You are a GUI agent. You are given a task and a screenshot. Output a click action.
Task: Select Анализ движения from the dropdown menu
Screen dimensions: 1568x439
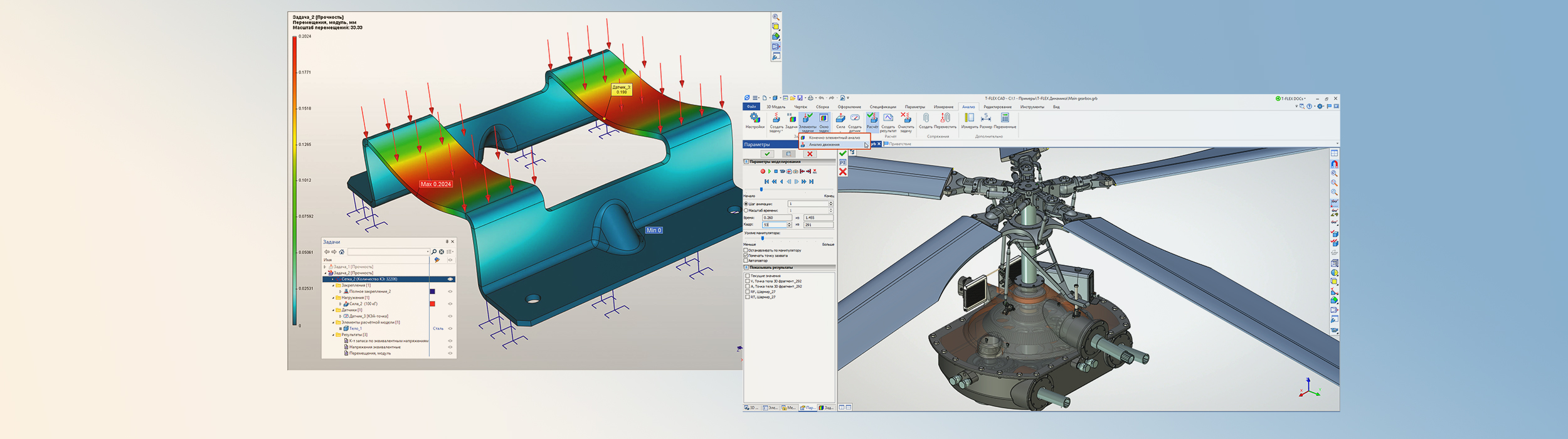[x=824, y=145]
